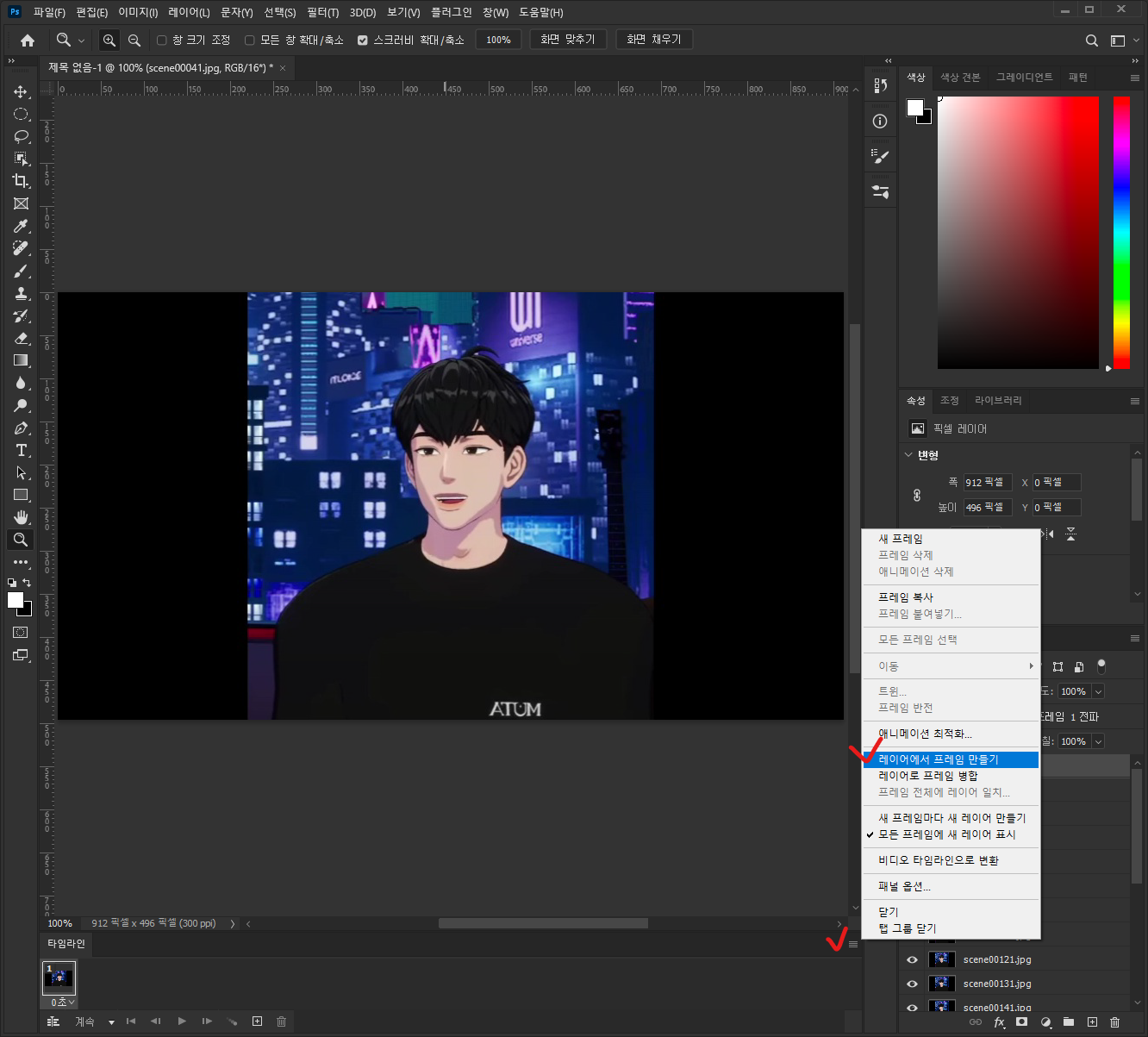Select the Move tool
Viewport: 1148px width, 1037px height.
point(21,91)
